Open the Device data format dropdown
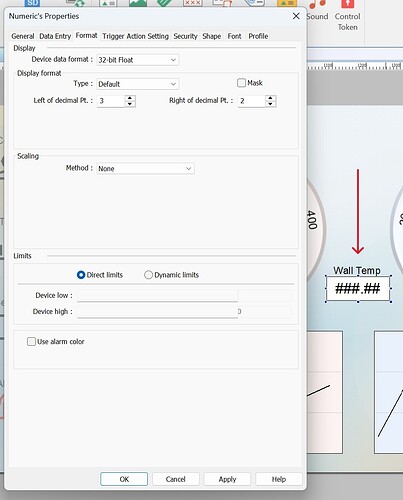 pyautogui.click(x=138, y=60)
